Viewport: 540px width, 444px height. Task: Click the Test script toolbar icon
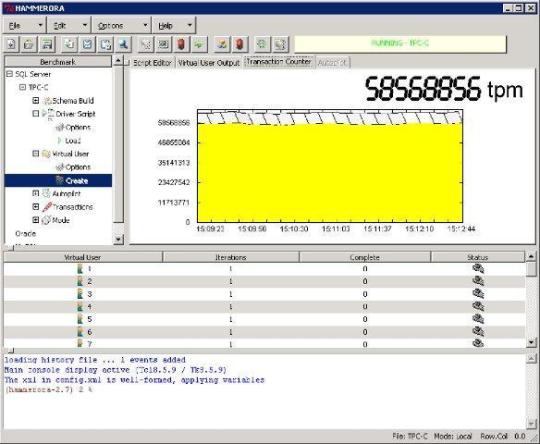click(x=146, y=44)
